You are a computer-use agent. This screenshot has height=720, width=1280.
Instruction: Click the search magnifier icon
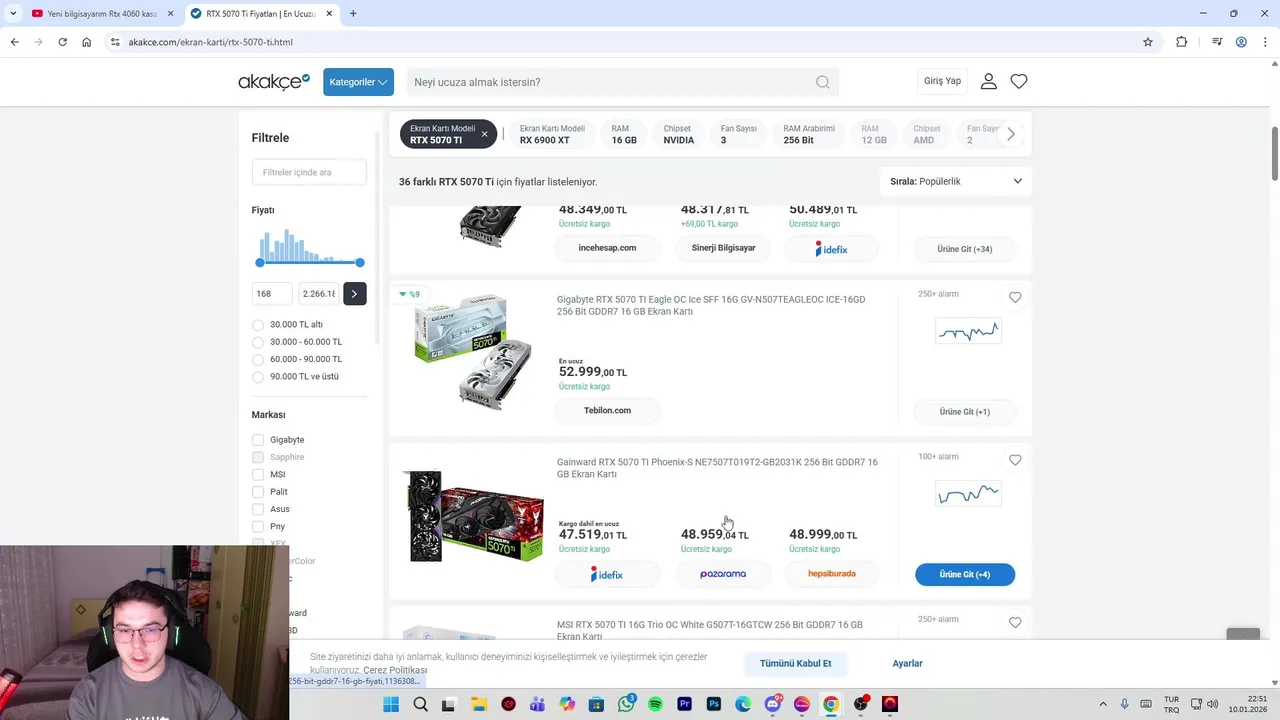[822, 82]
